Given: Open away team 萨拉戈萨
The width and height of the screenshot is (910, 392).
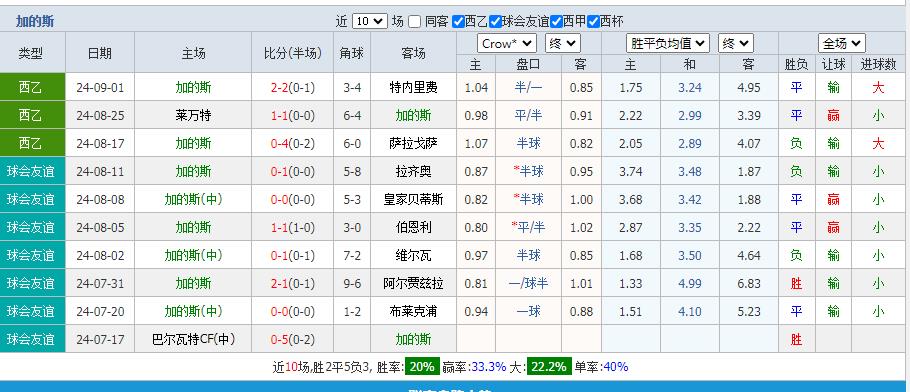Looking at the screenshot, I should click(x=413, y=143).
